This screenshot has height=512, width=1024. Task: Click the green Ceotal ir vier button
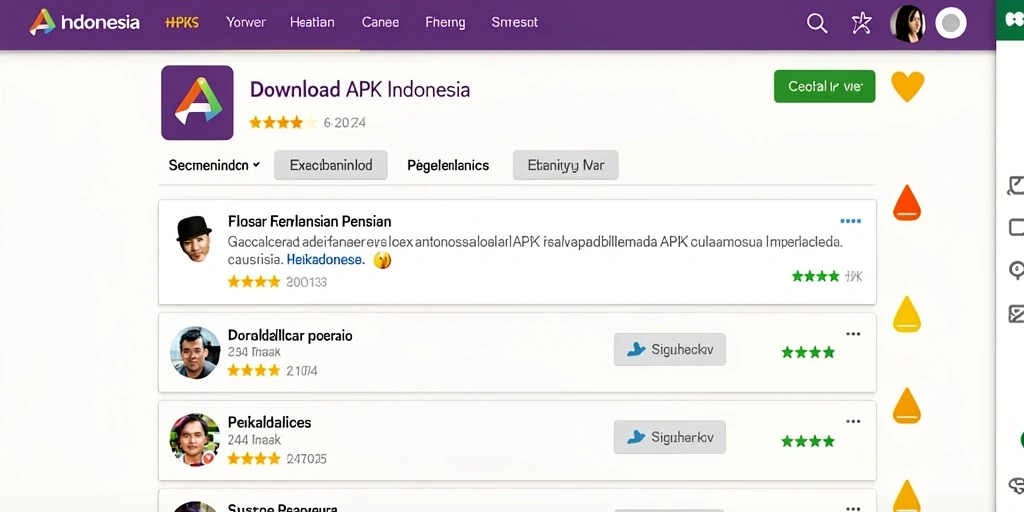(x=824, y=86)
